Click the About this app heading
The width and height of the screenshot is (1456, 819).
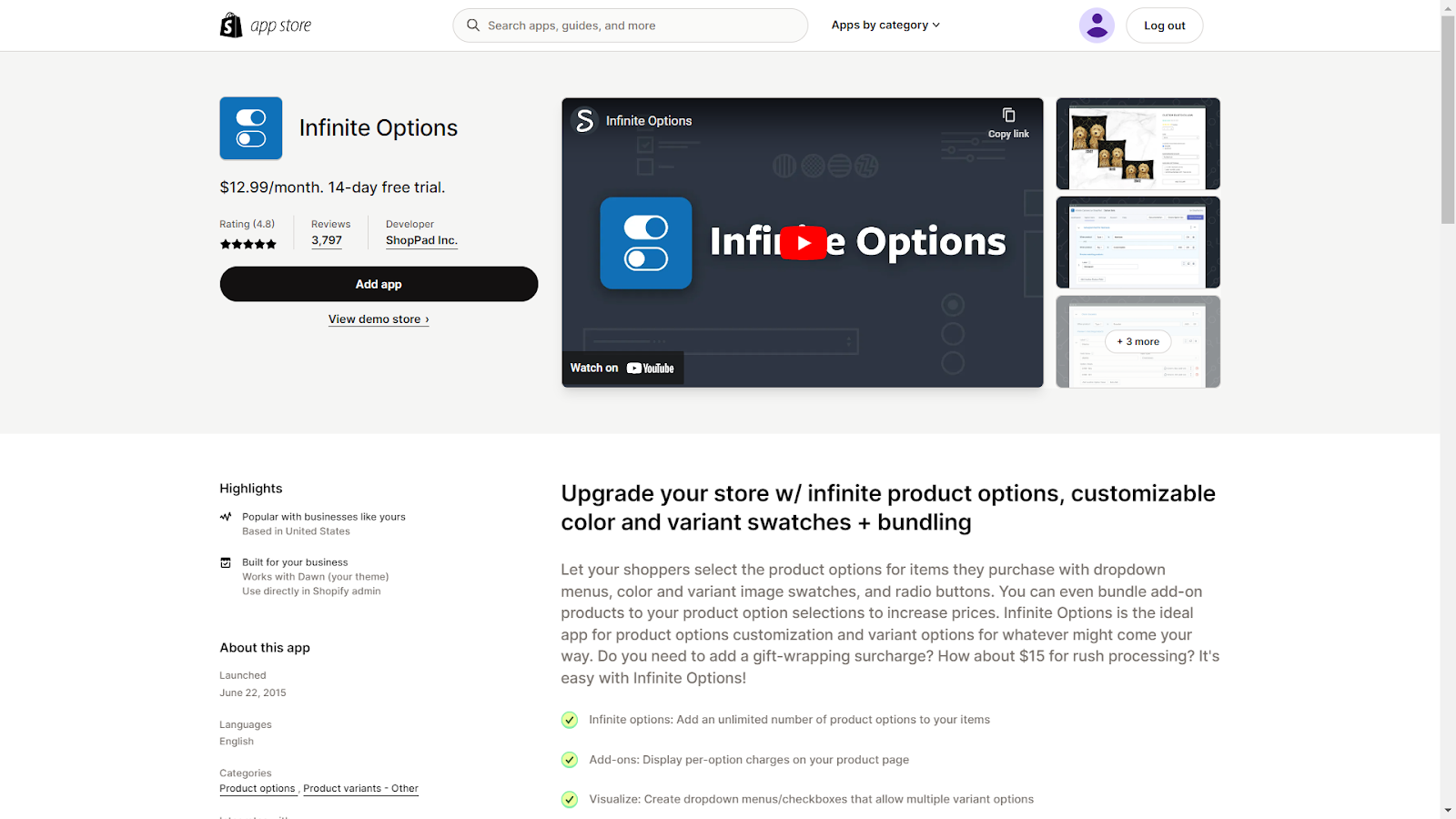click(265, 648)
